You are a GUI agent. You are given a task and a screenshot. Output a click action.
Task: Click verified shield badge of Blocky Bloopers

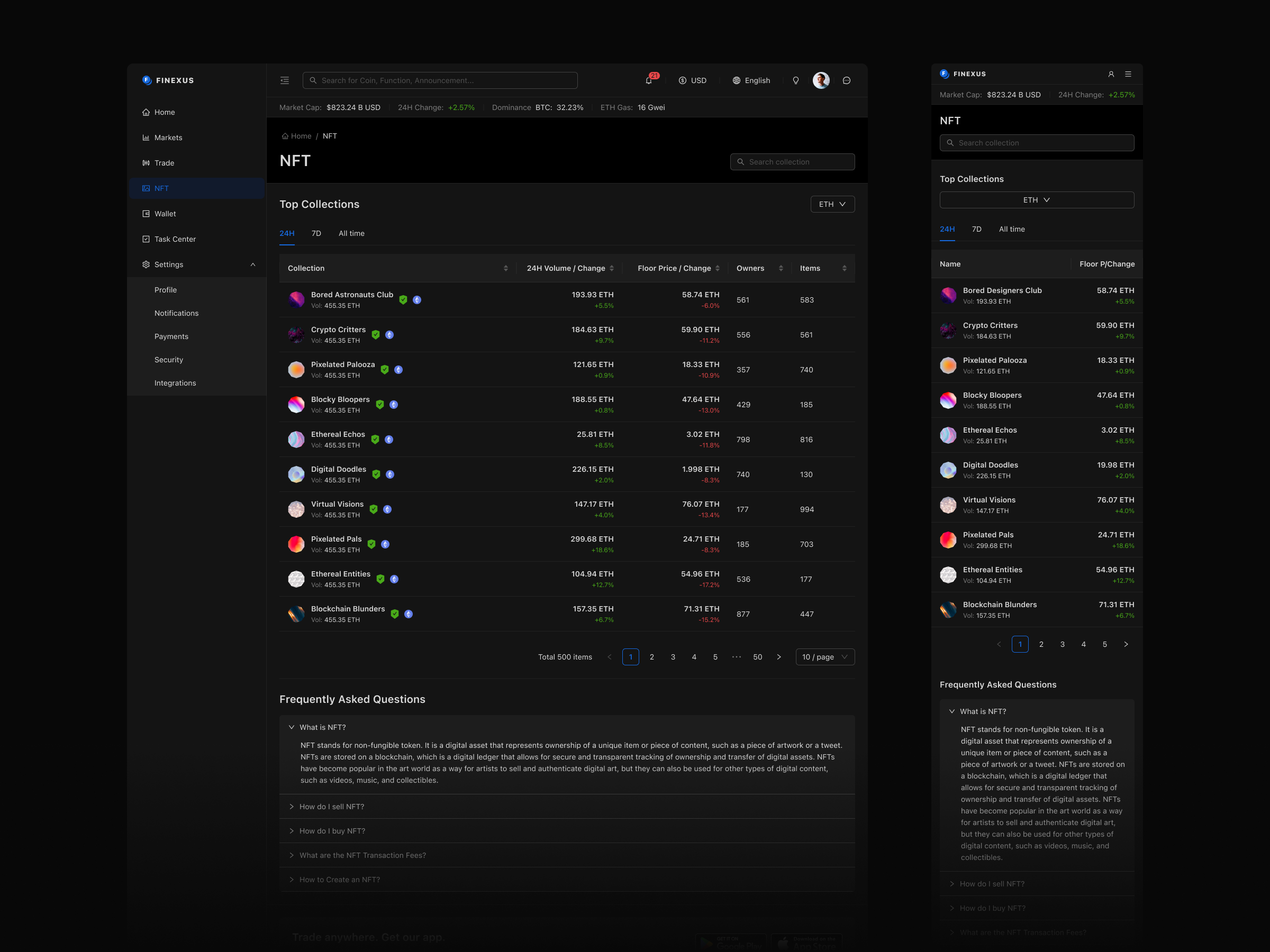coord(379,405)
